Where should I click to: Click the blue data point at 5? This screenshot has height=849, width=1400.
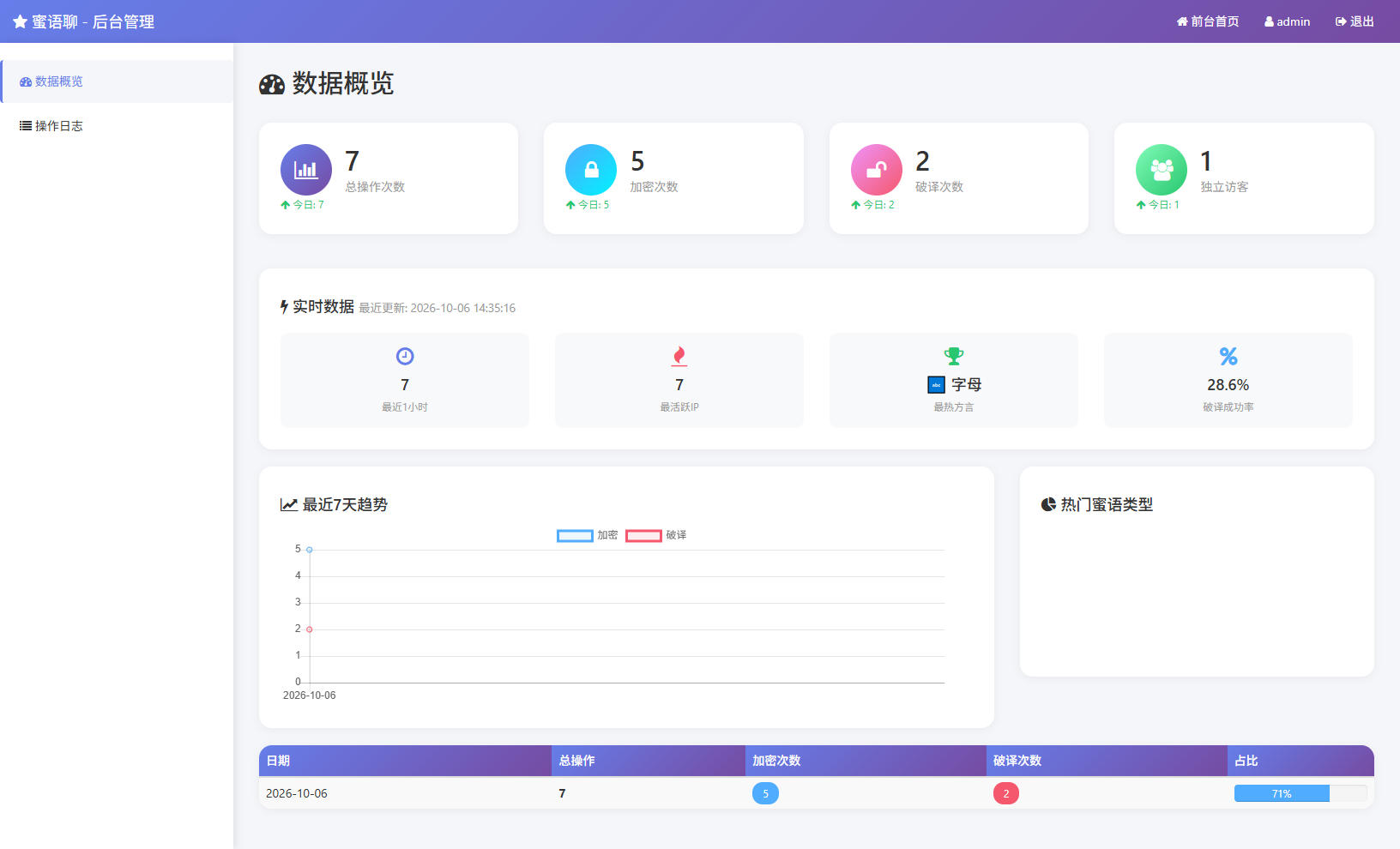click(310, 550)
